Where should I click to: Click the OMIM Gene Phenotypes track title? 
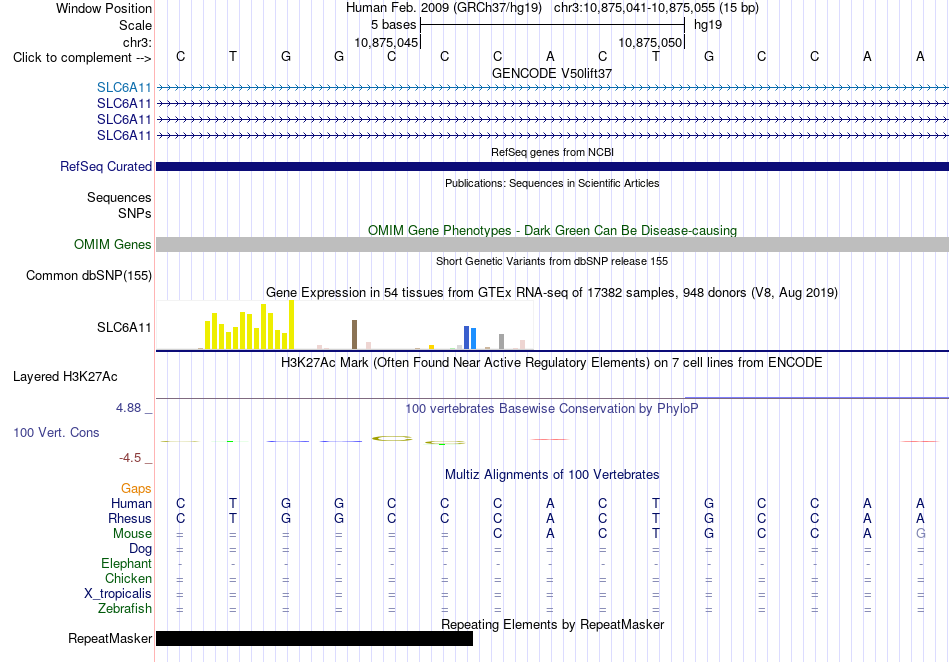553,231
